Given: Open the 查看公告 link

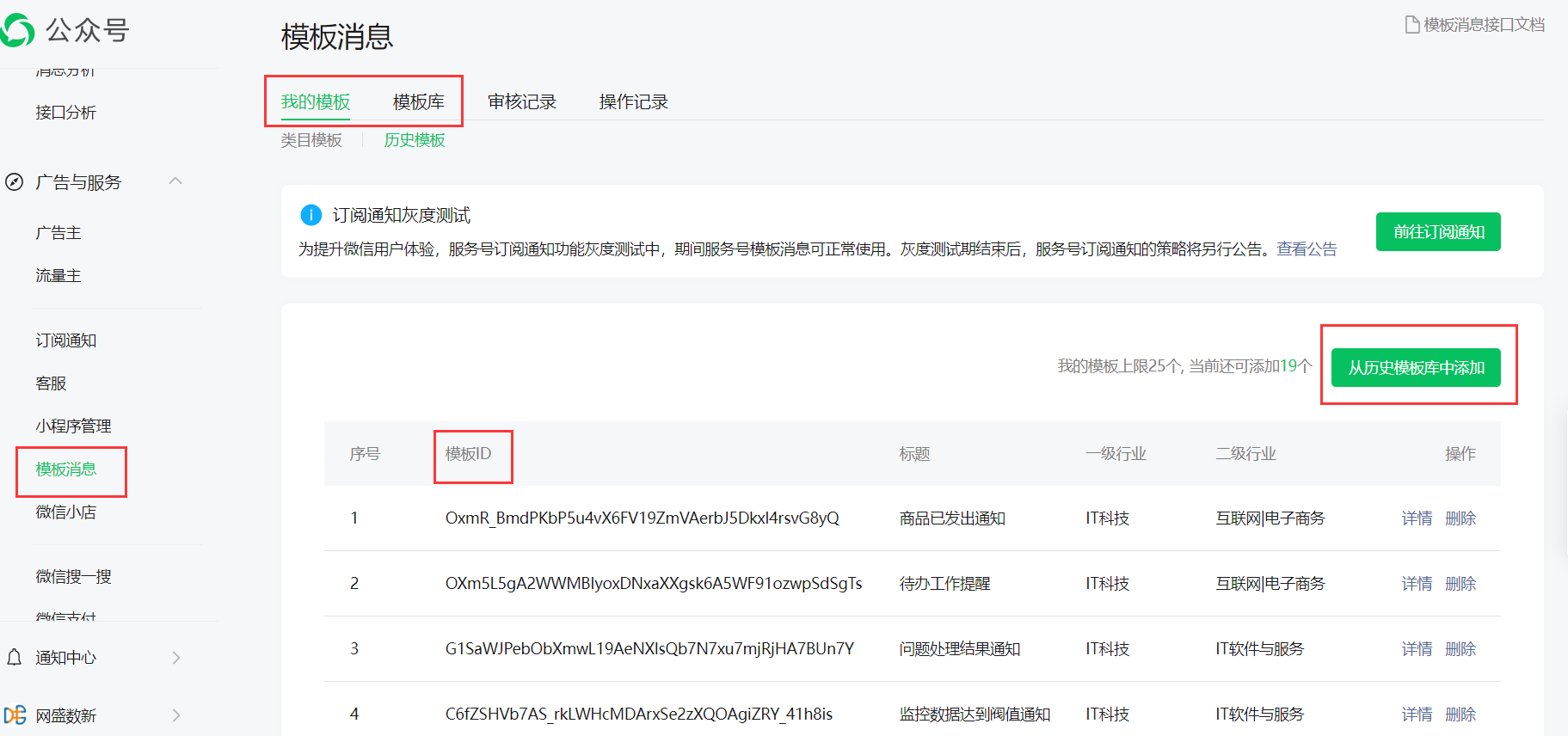Looking at the screenshot, I should tap(1306, 249).
